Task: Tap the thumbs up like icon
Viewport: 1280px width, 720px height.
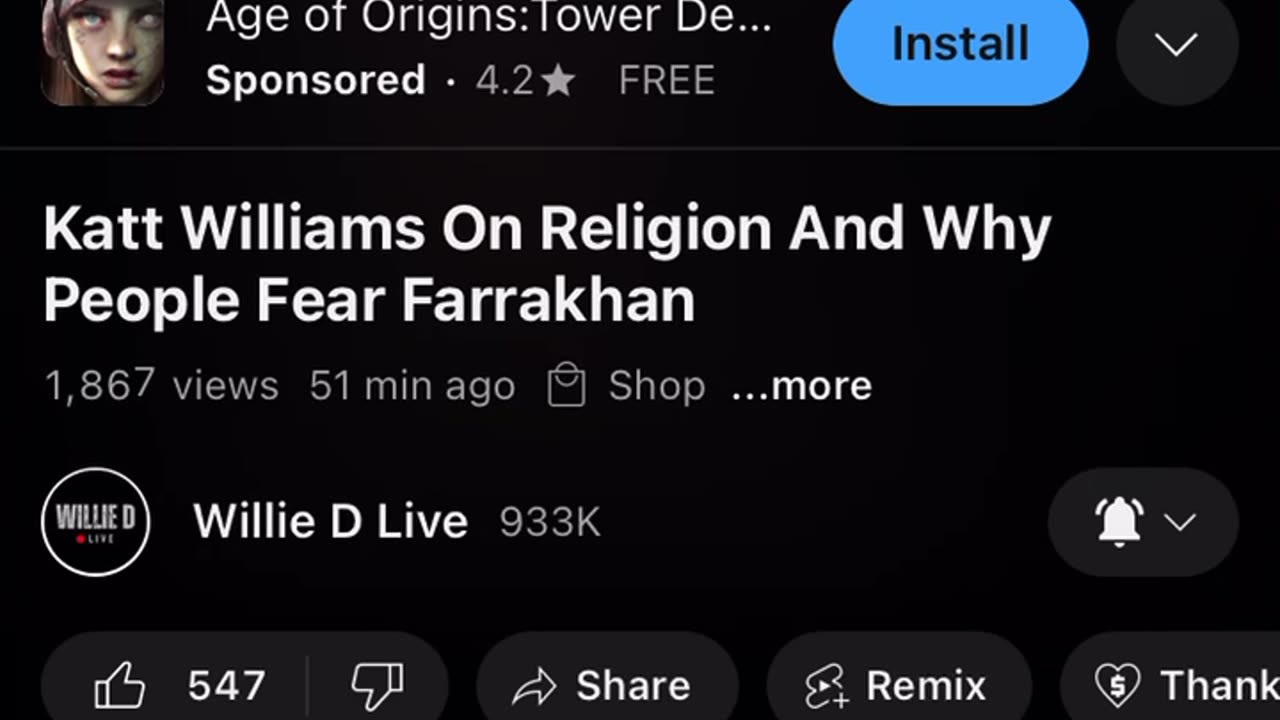Action: tap(120, 686)
